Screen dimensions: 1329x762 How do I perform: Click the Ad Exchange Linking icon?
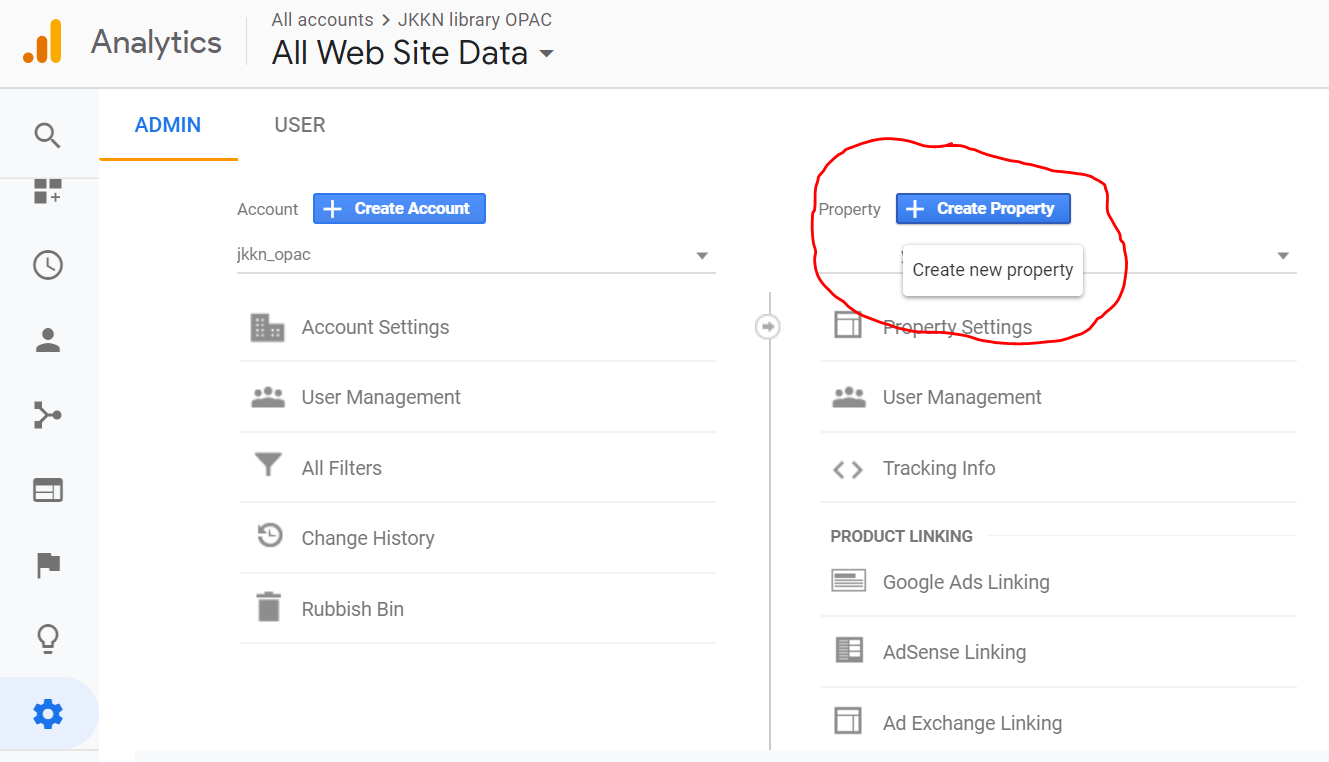[x=848, y=721]
